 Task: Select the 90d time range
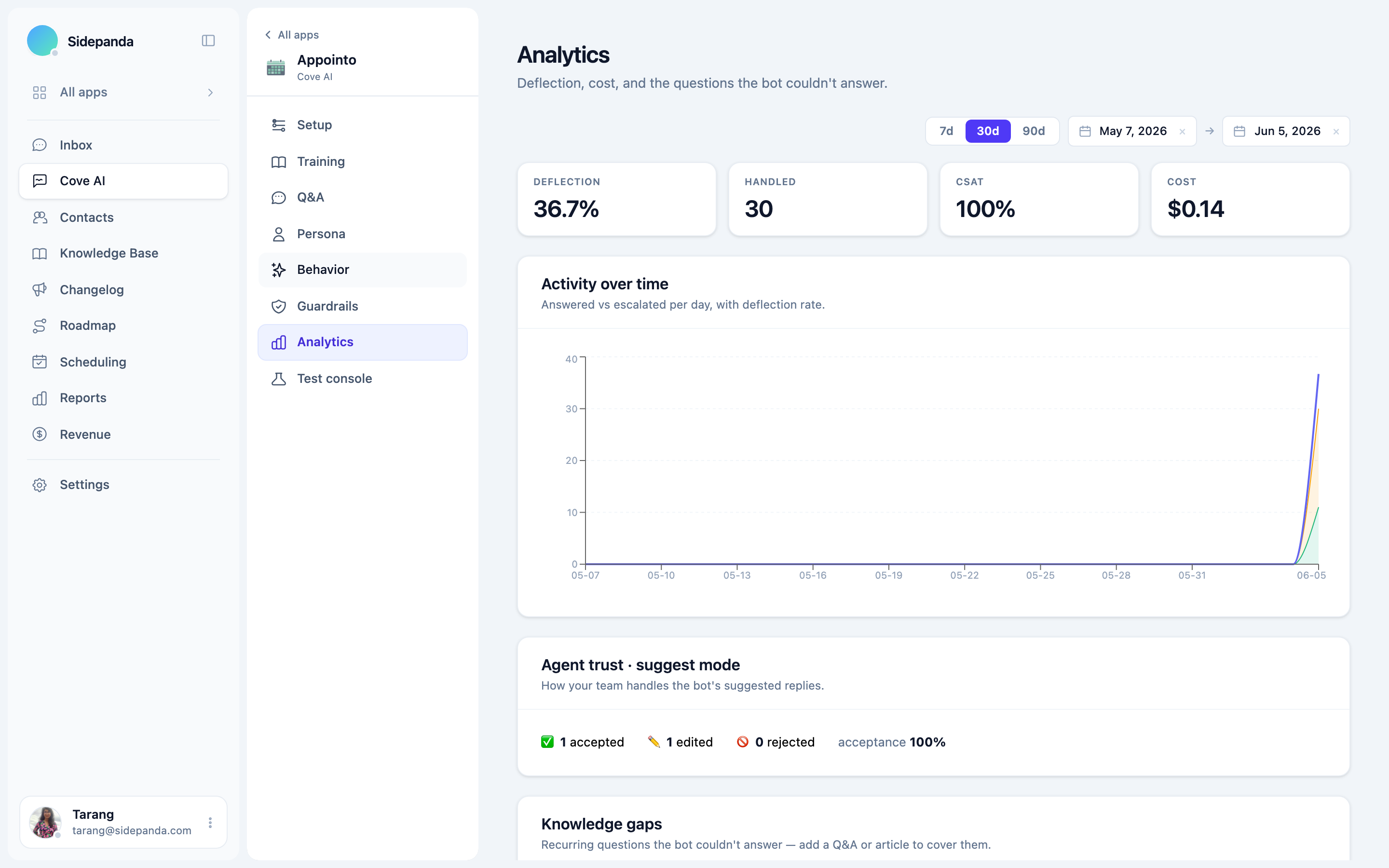tap(1034, 131)
